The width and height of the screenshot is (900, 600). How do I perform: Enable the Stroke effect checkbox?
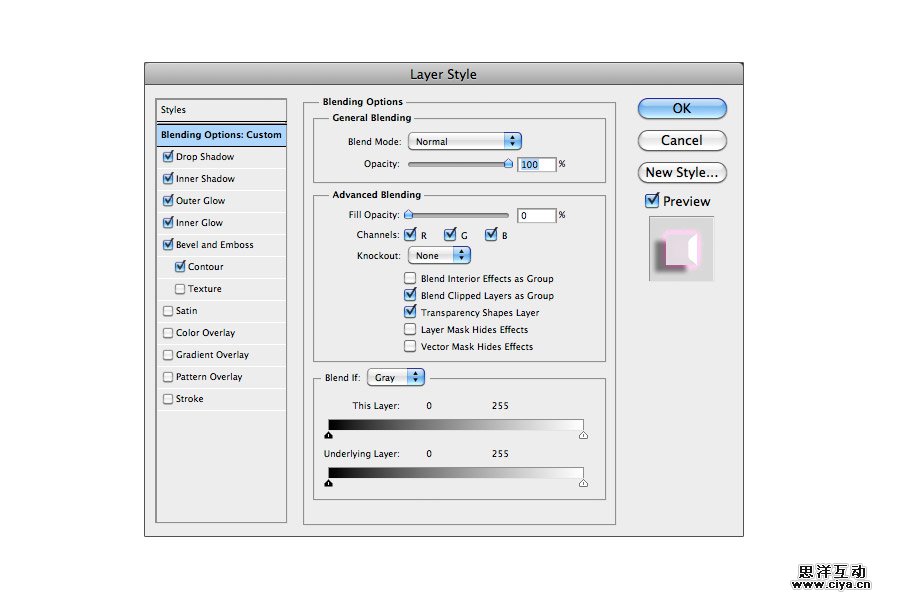168,399
